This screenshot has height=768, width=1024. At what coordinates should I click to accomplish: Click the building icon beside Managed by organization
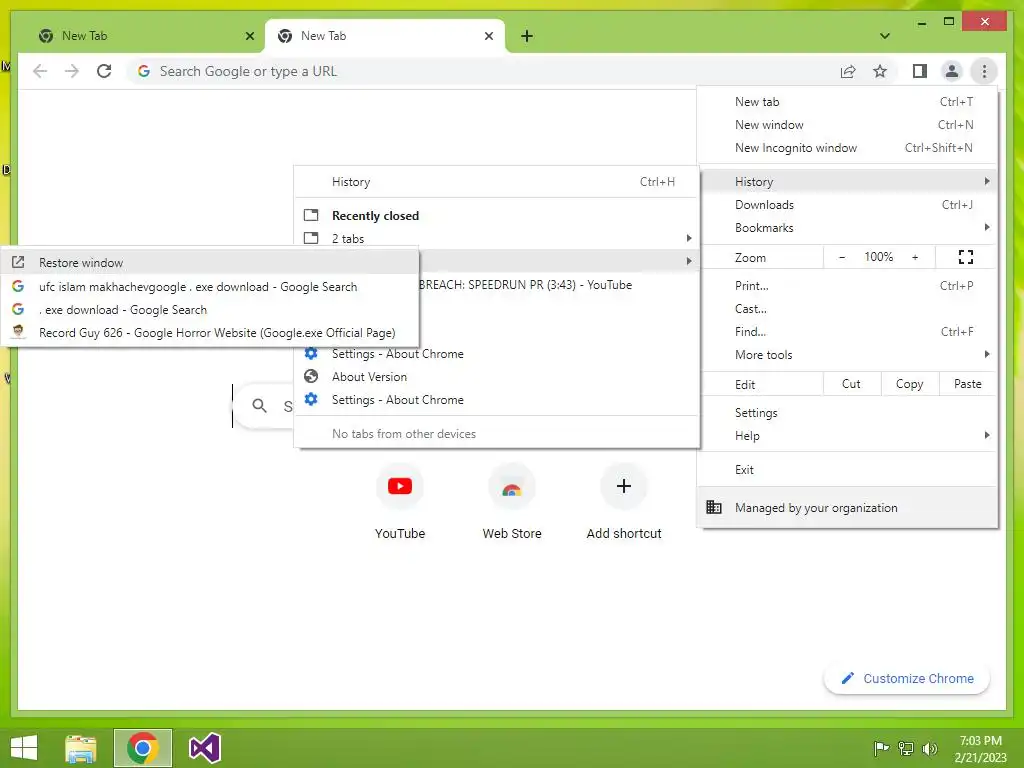coord(714,507)
